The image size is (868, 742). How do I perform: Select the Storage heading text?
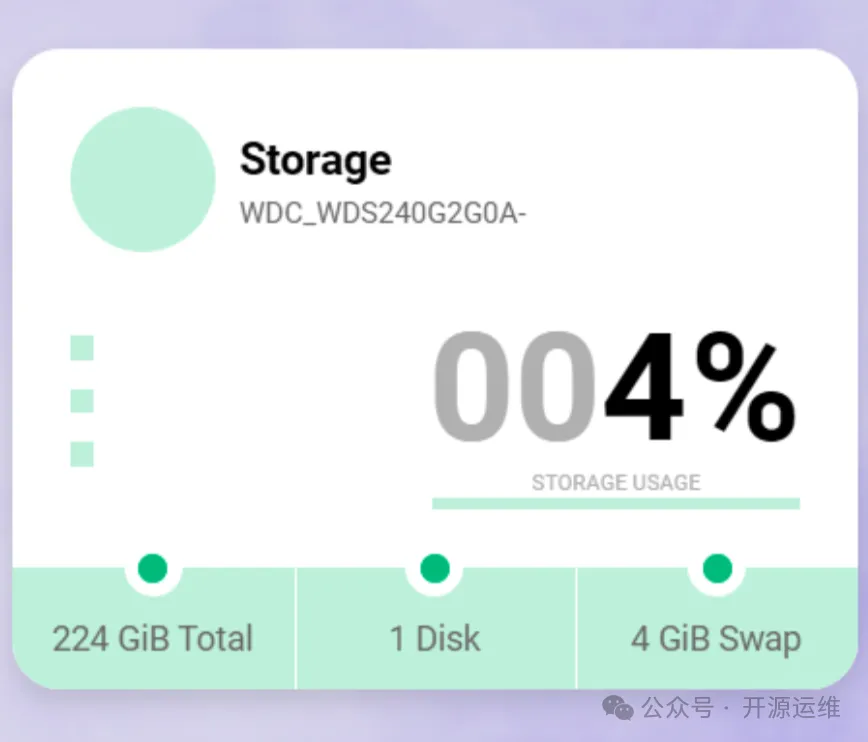(315, 159)
